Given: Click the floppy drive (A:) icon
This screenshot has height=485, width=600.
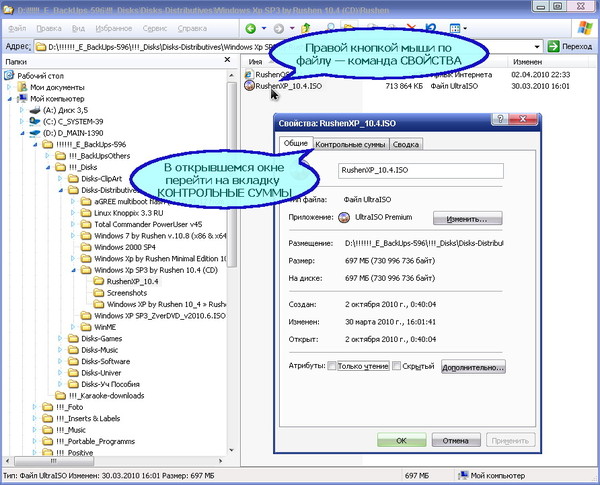Looking at the screenshot, I should [35, 110].
